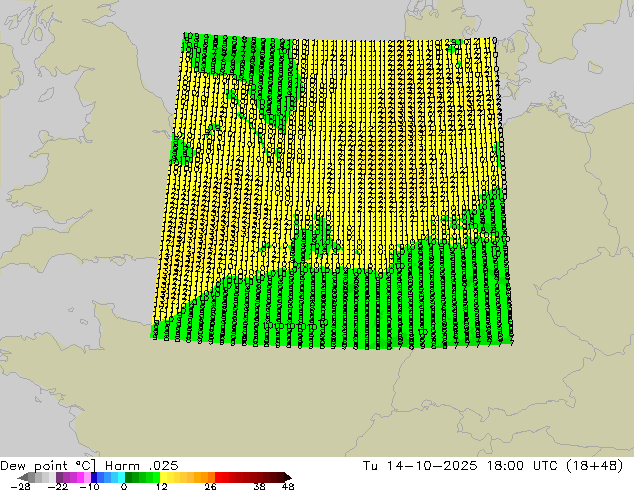Click the dark gray left arrow of legend

(x=23, y=477)
